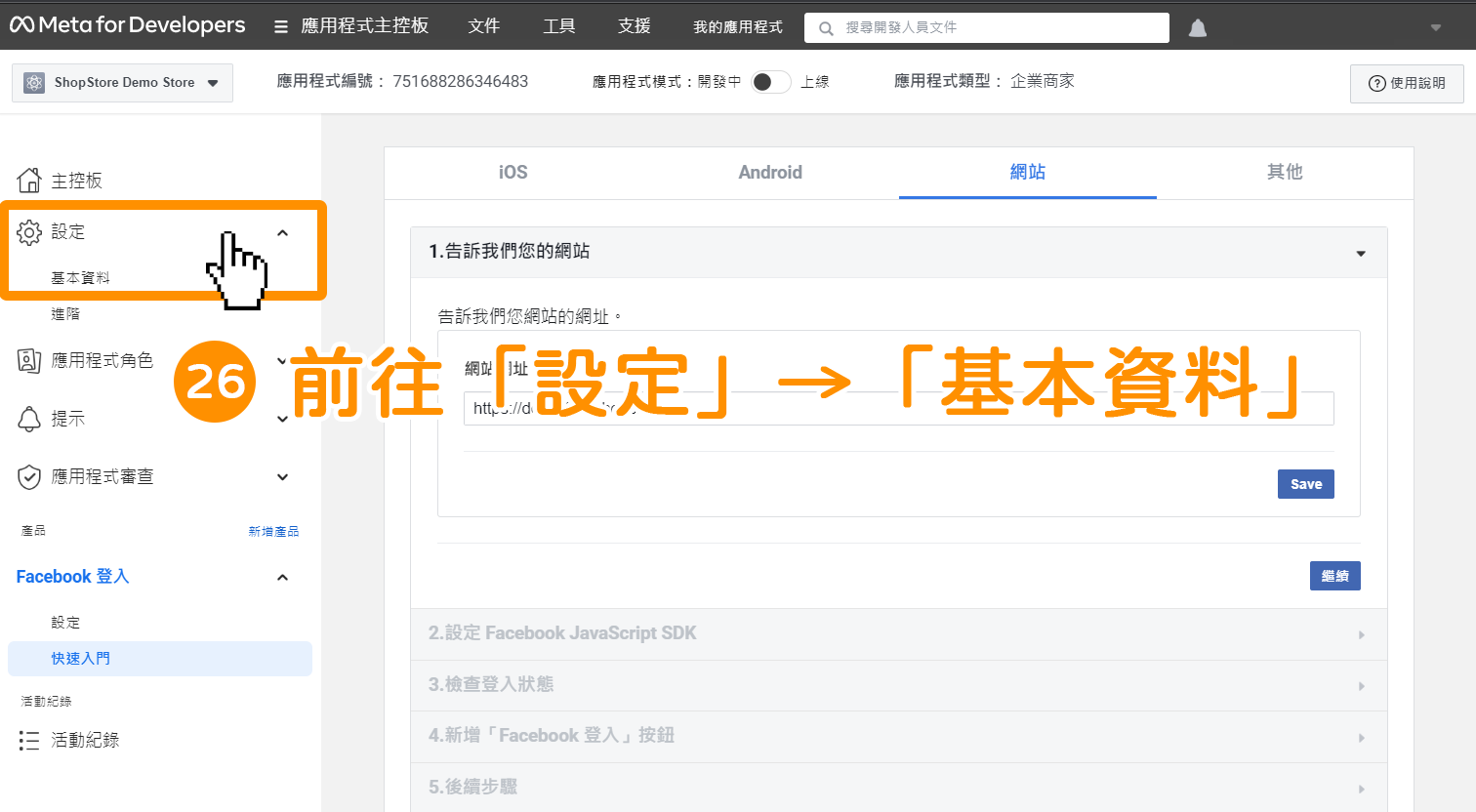This screenshot has width=1476, height=812.
Task: Click the 新增產品 link
Action: coord(273,532)
